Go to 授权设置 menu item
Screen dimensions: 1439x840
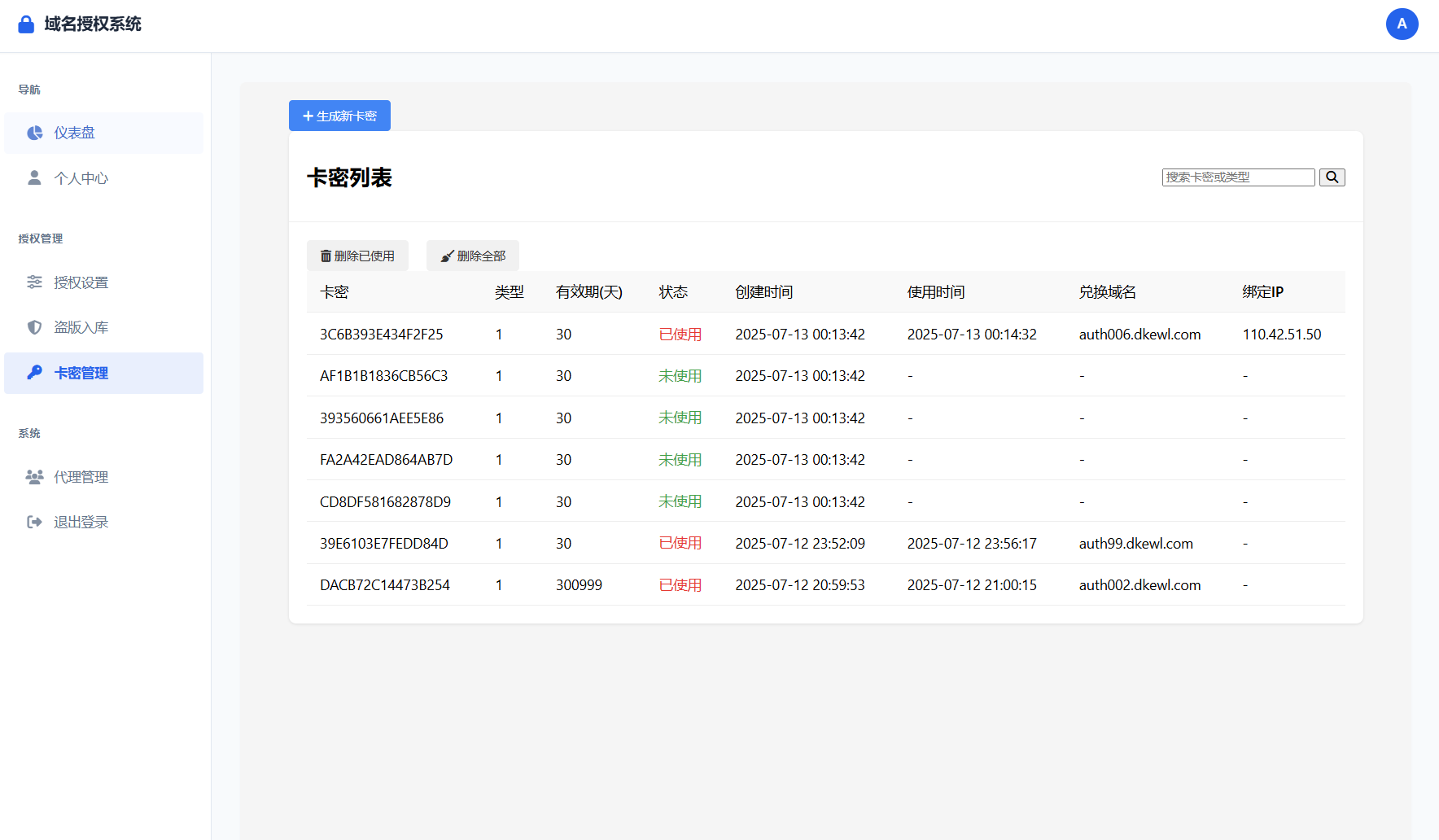(81, 282)
